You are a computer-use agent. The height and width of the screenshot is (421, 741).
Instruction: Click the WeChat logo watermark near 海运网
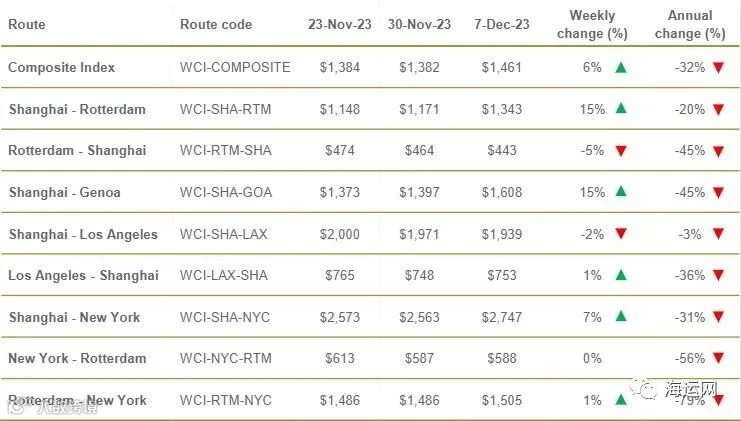click(x=644, y=388)
